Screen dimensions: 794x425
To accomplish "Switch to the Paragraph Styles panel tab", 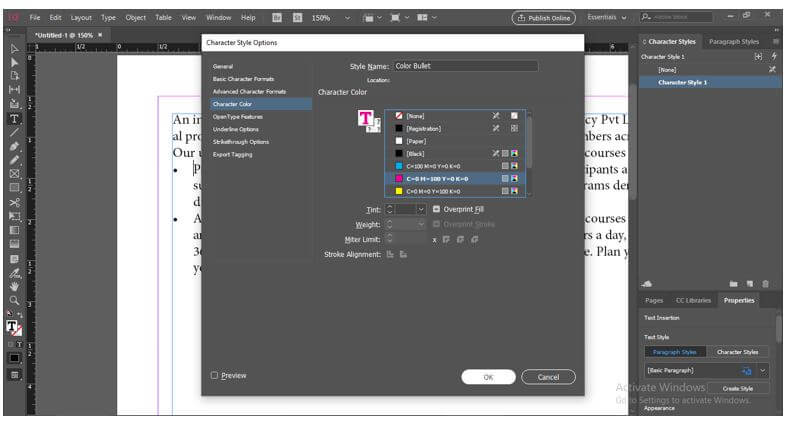I will point(733,42).
